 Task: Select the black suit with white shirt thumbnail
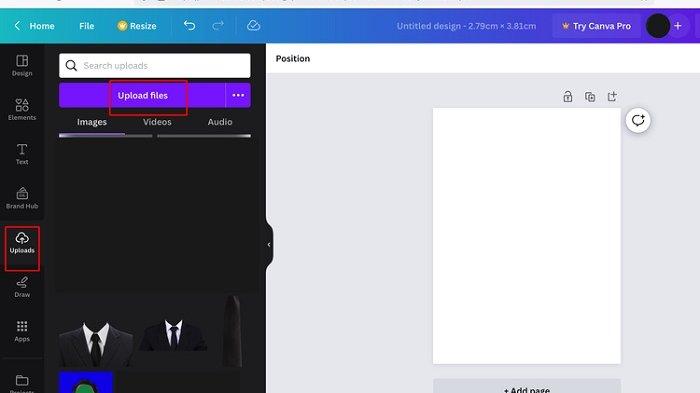[173, 335]
